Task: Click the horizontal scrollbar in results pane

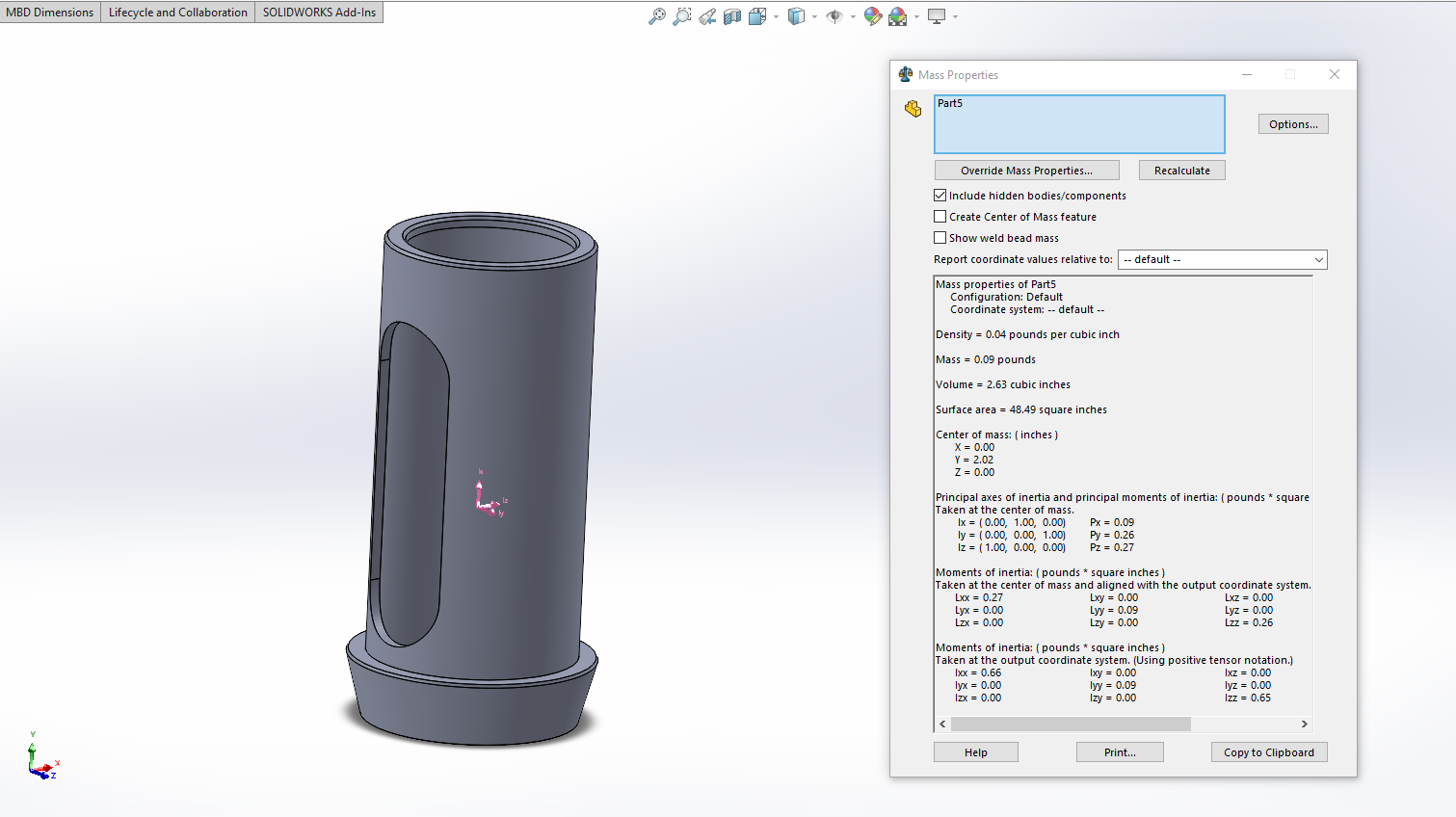Action: [x=1071, y=724]
